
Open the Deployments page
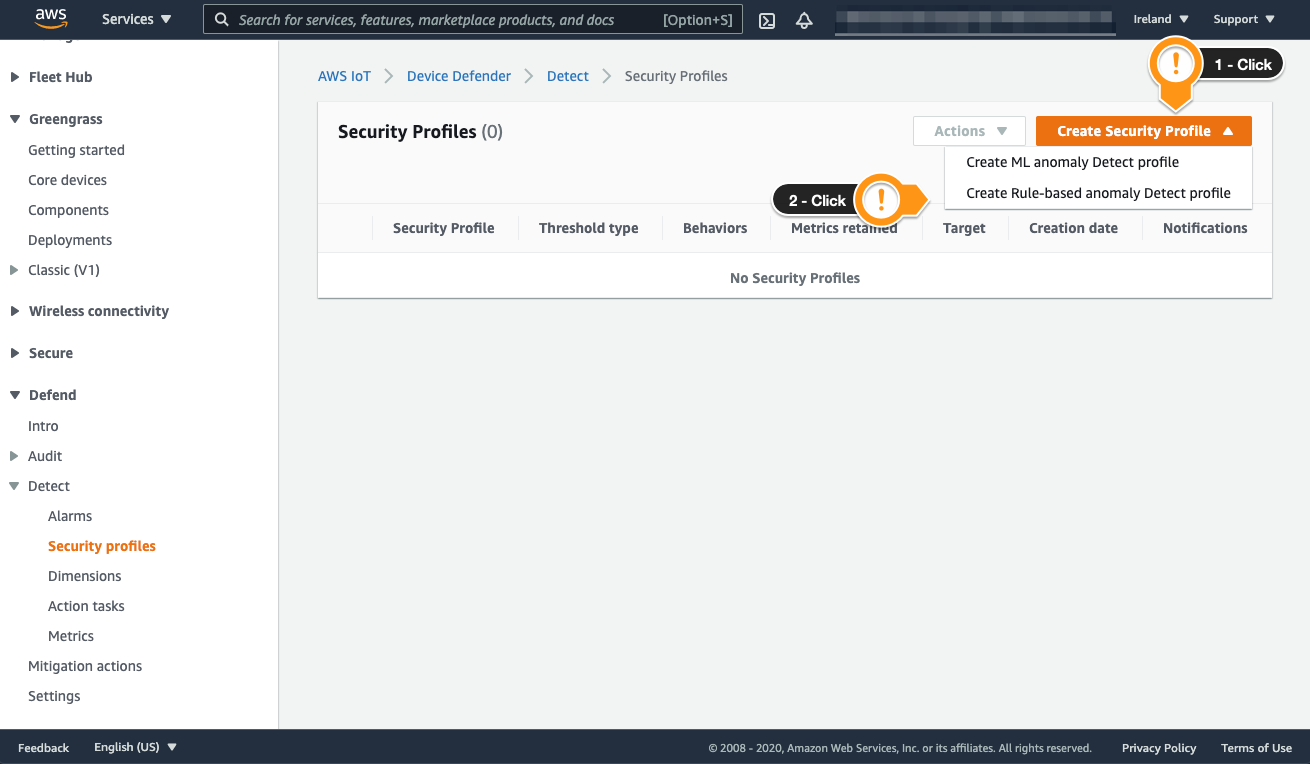[70, 240]
